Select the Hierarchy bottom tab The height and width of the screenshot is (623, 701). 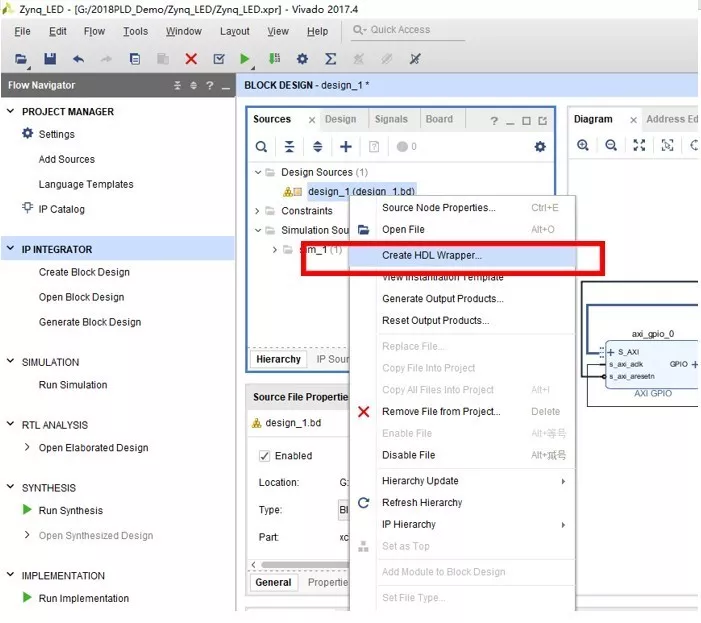point(278,359)
